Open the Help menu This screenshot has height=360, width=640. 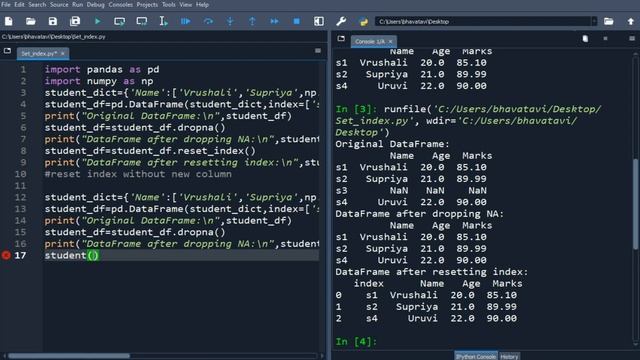coord(202,4)
